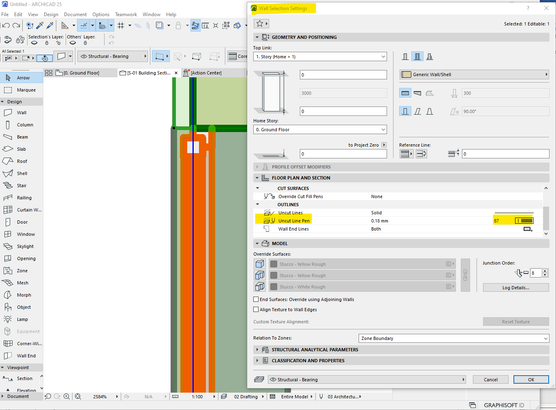Click the wall top offset input field
The width and height of the screenshot is (556, 410).
coord(343,75)
